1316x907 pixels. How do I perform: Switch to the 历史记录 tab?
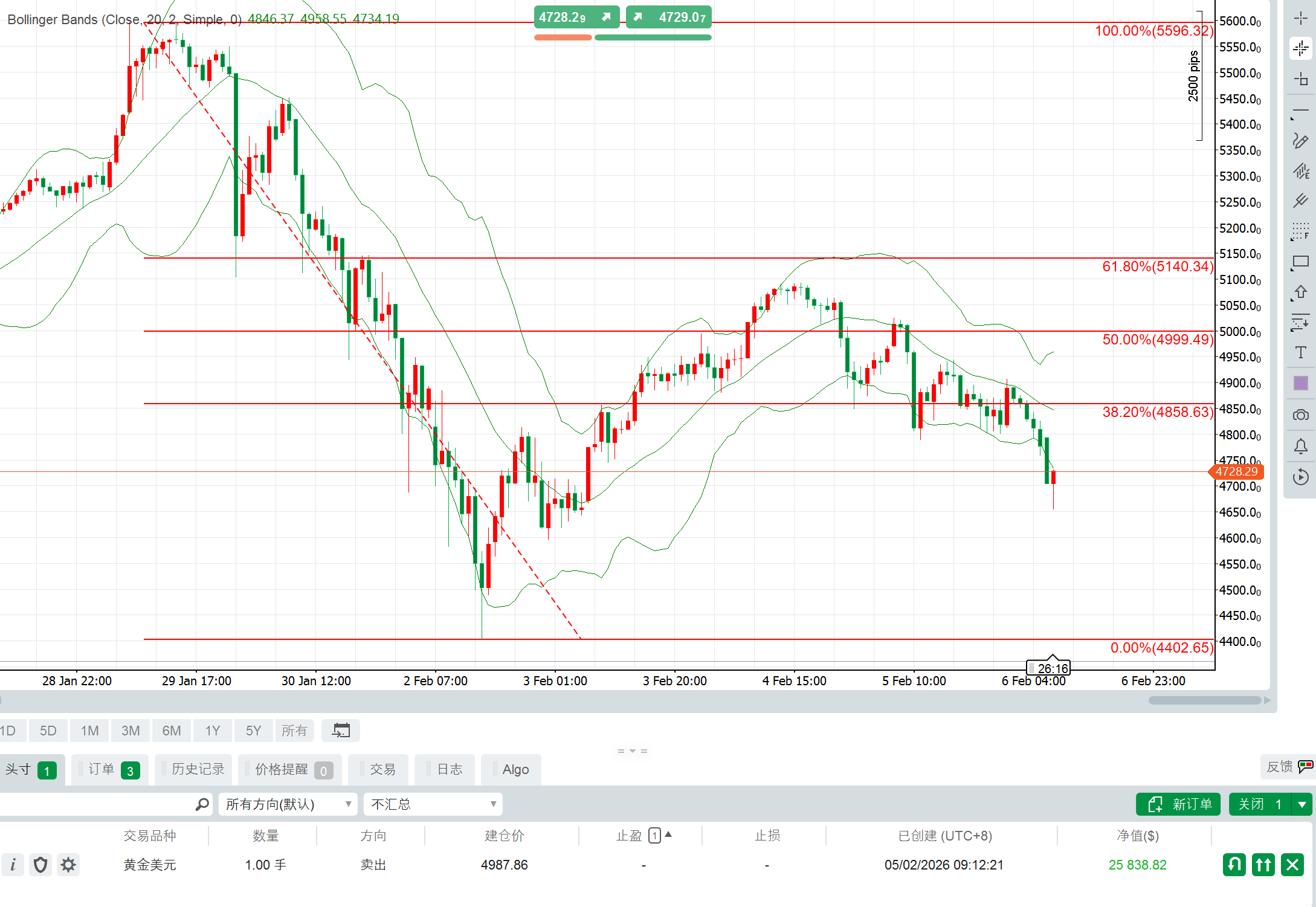(197, 769)
